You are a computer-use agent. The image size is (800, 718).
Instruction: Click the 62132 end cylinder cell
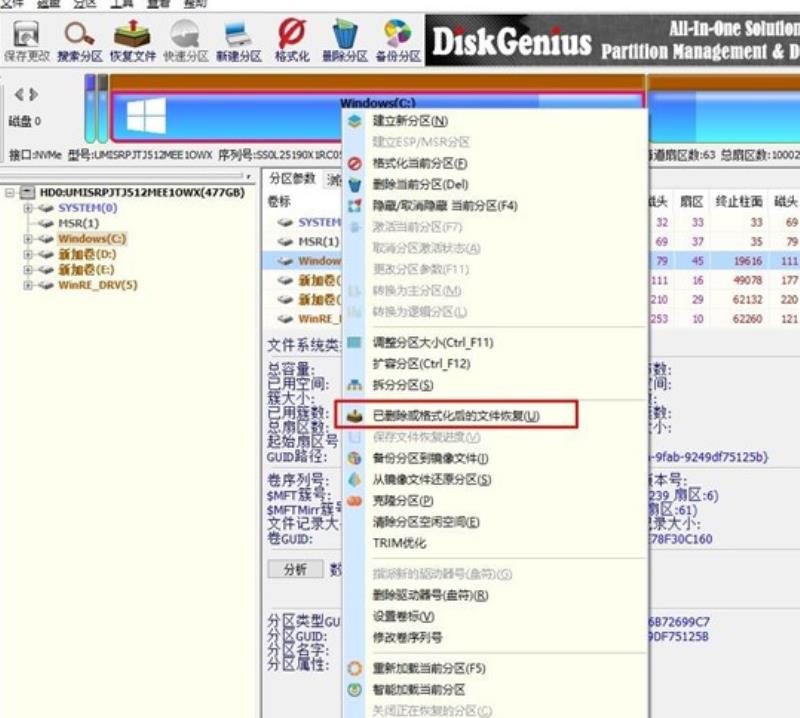tap(747, 300)
